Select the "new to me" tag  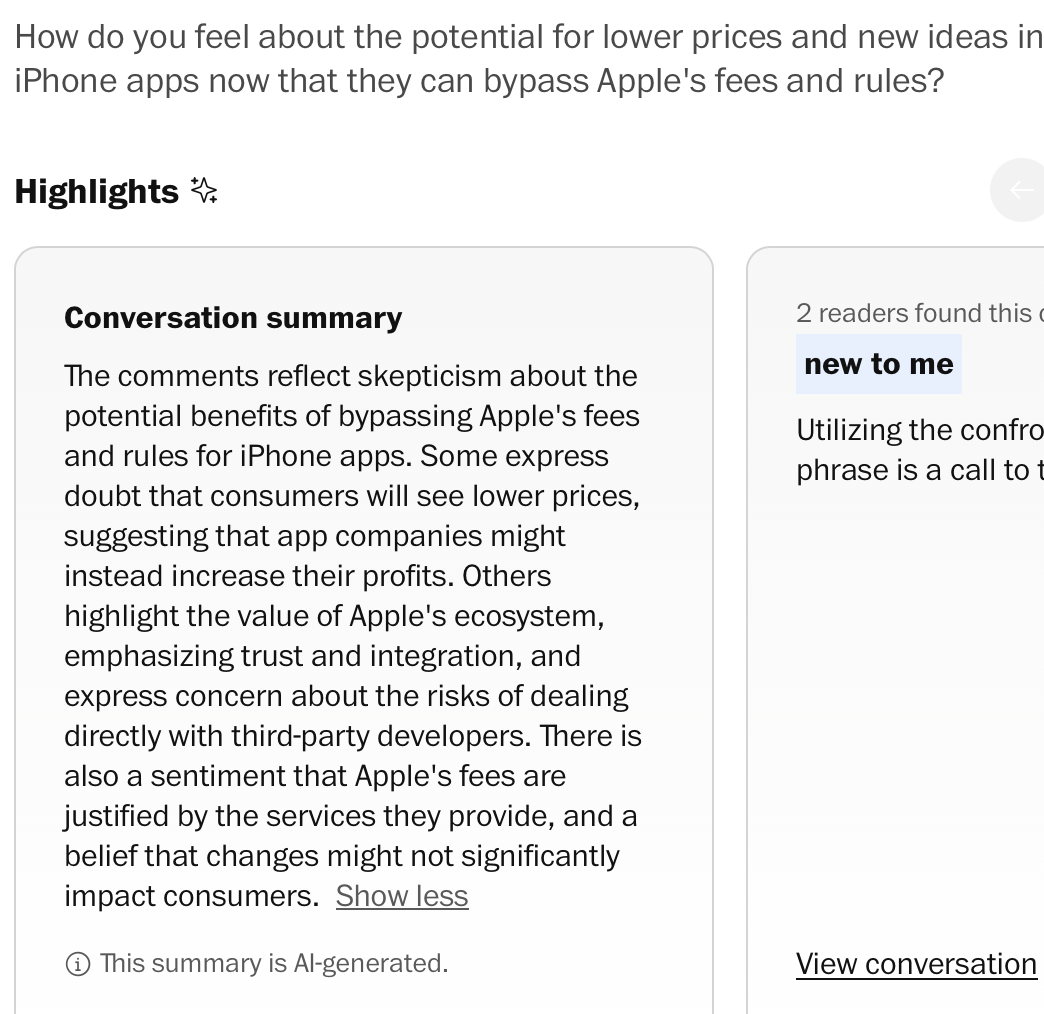[878, 364]
